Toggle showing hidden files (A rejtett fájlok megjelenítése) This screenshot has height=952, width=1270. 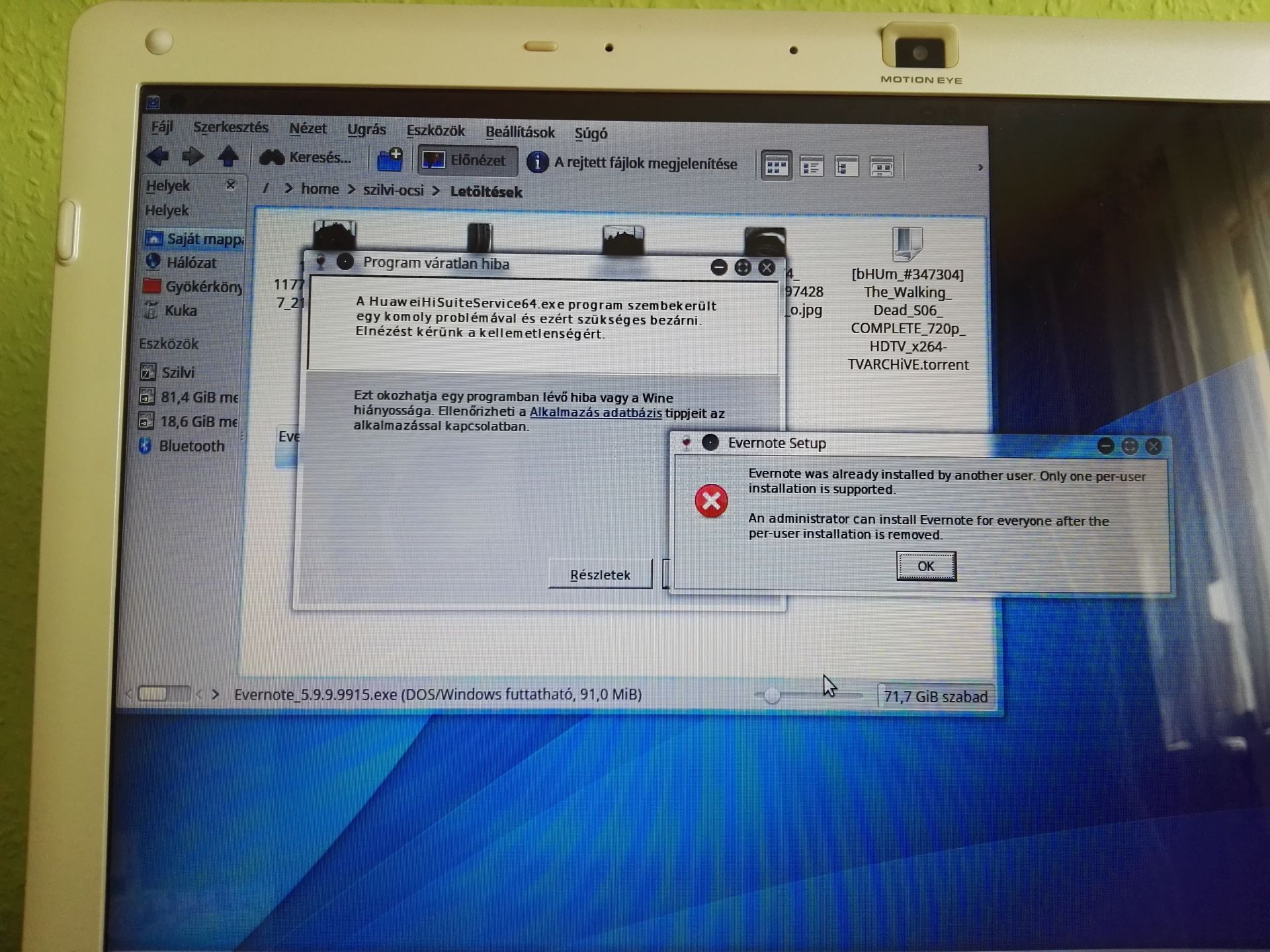coord(632,163)
